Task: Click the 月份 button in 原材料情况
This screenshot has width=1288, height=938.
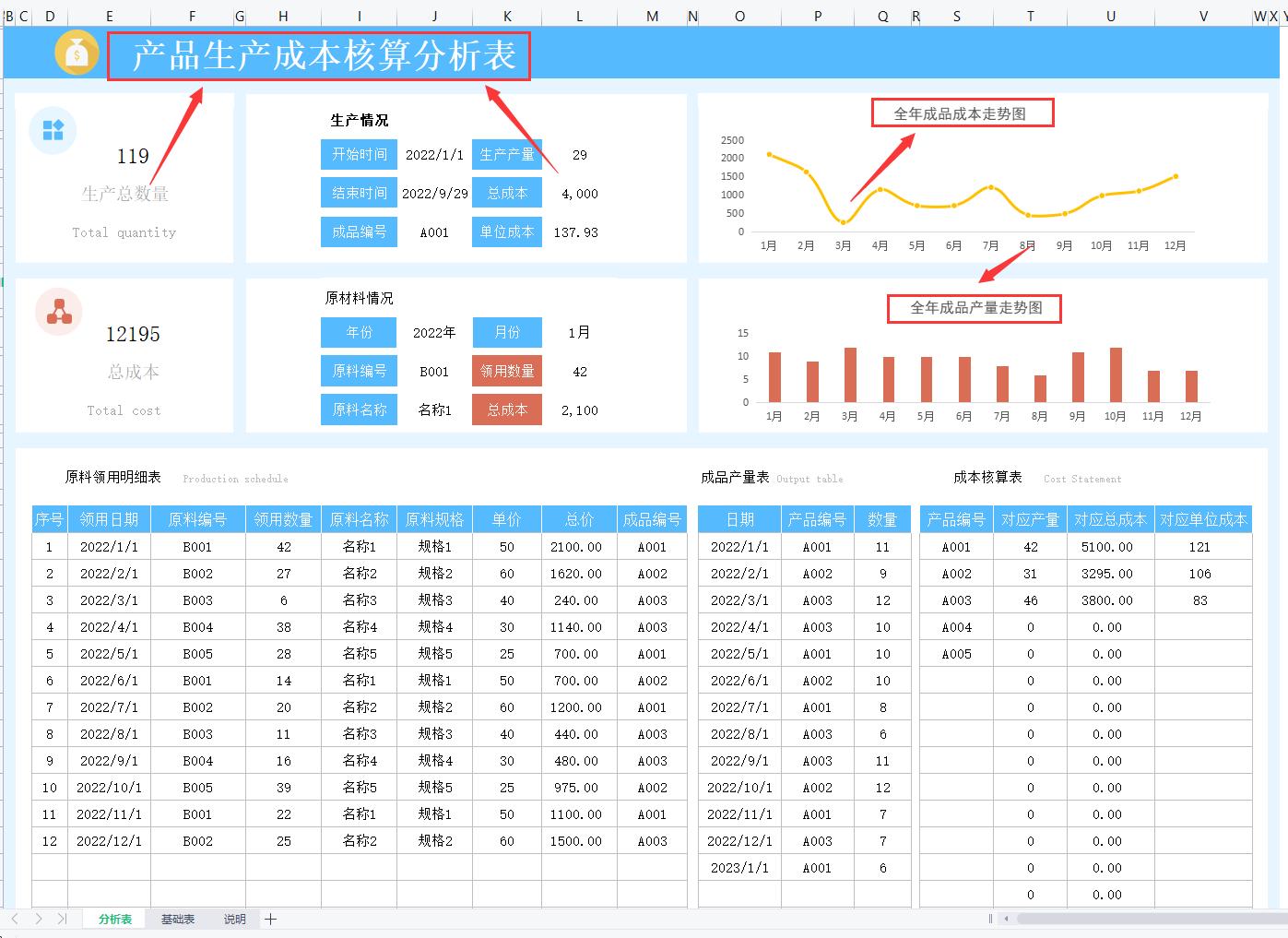Action: pos(507,332)
